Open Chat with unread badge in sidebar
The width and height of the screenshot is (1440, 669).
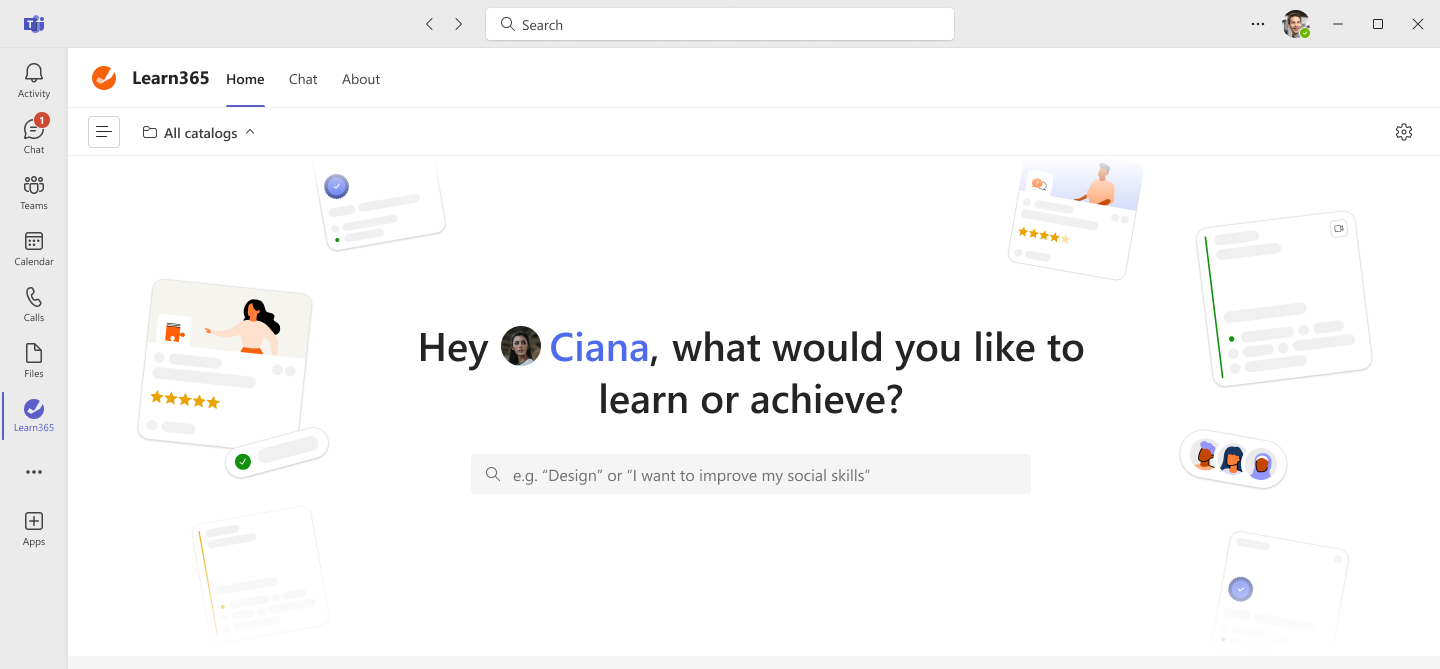(34, 136)
